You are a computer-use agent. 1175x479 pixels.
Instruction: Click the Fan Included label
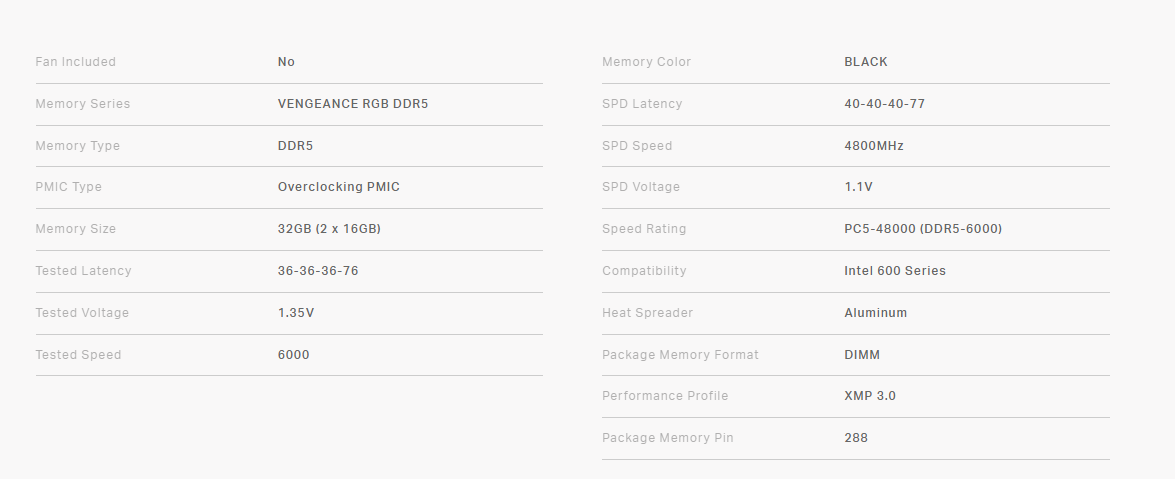point(76,62)
